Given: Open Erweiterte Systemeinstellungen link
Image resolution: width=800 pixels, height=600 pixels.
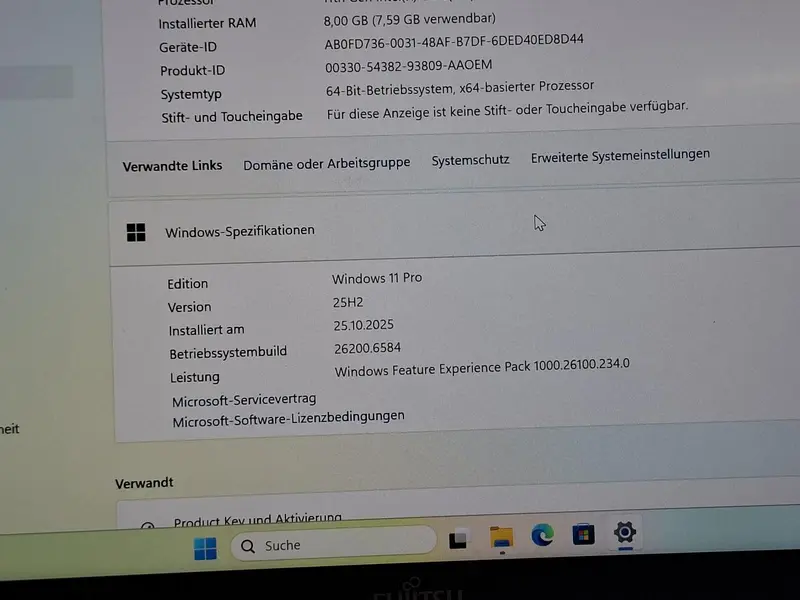Looking at the screenshot, I should (620, 156).
